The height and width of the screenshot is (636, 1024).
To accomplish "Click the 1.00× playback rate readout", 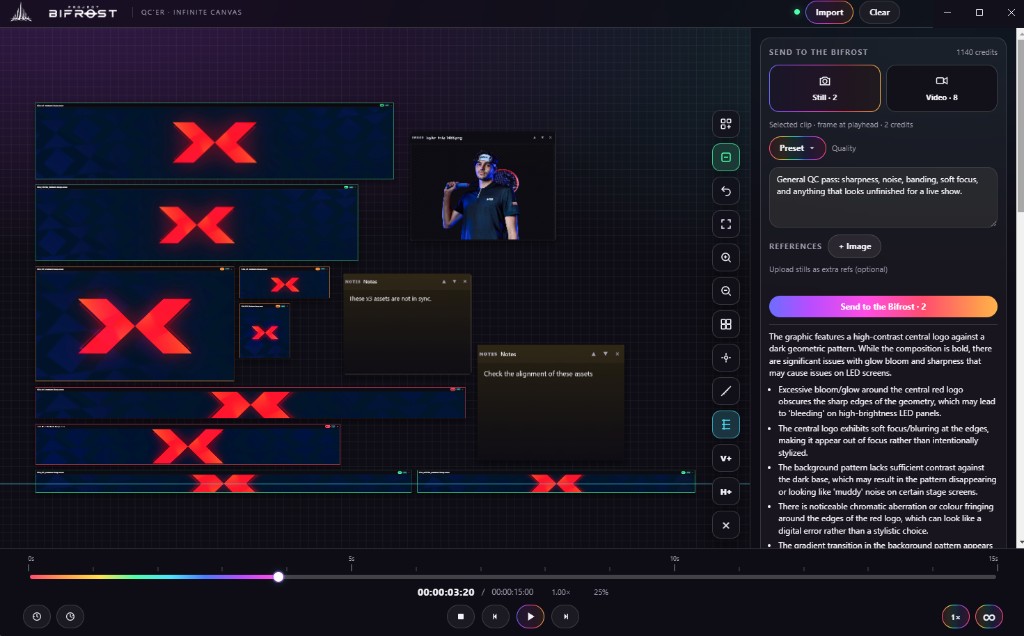I will (560, 592).
